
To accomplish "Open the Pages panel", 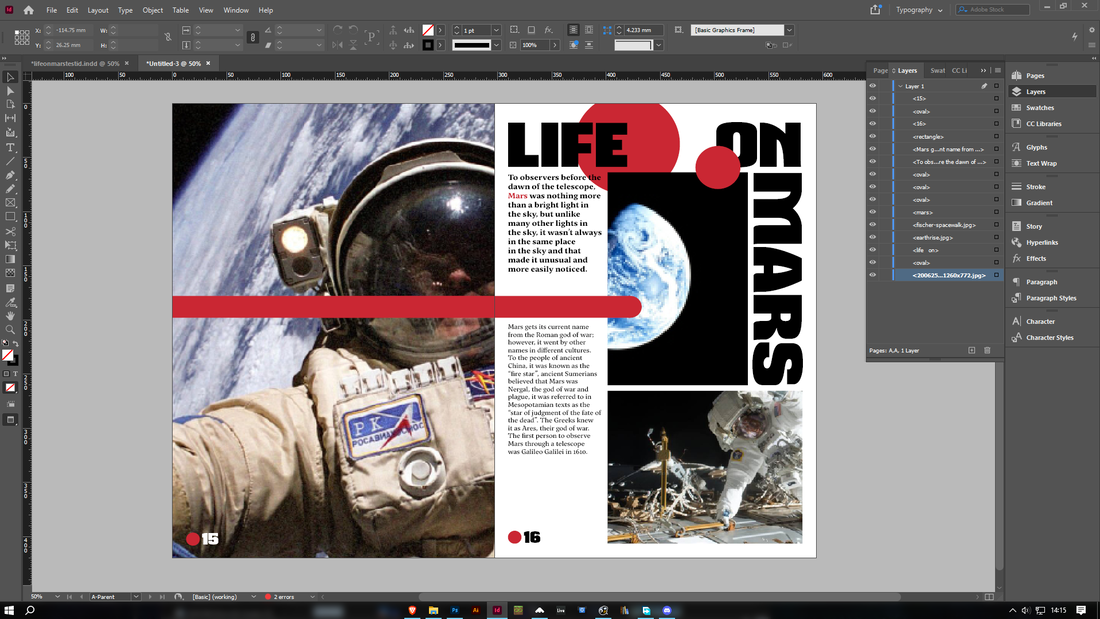I will [1035, 76].
